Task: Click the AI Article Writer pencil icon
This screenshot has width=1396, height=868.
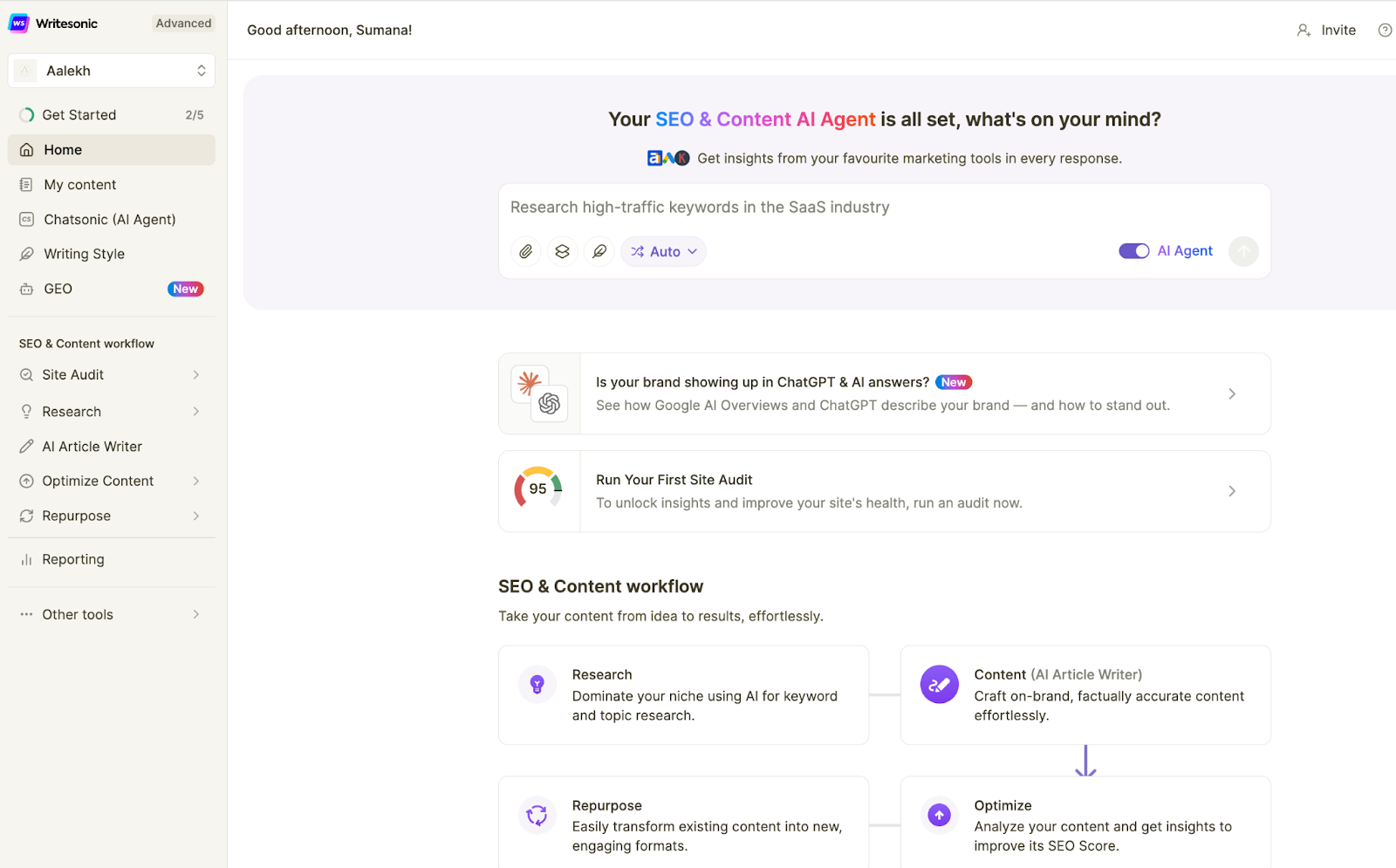Action: point(27,447)
